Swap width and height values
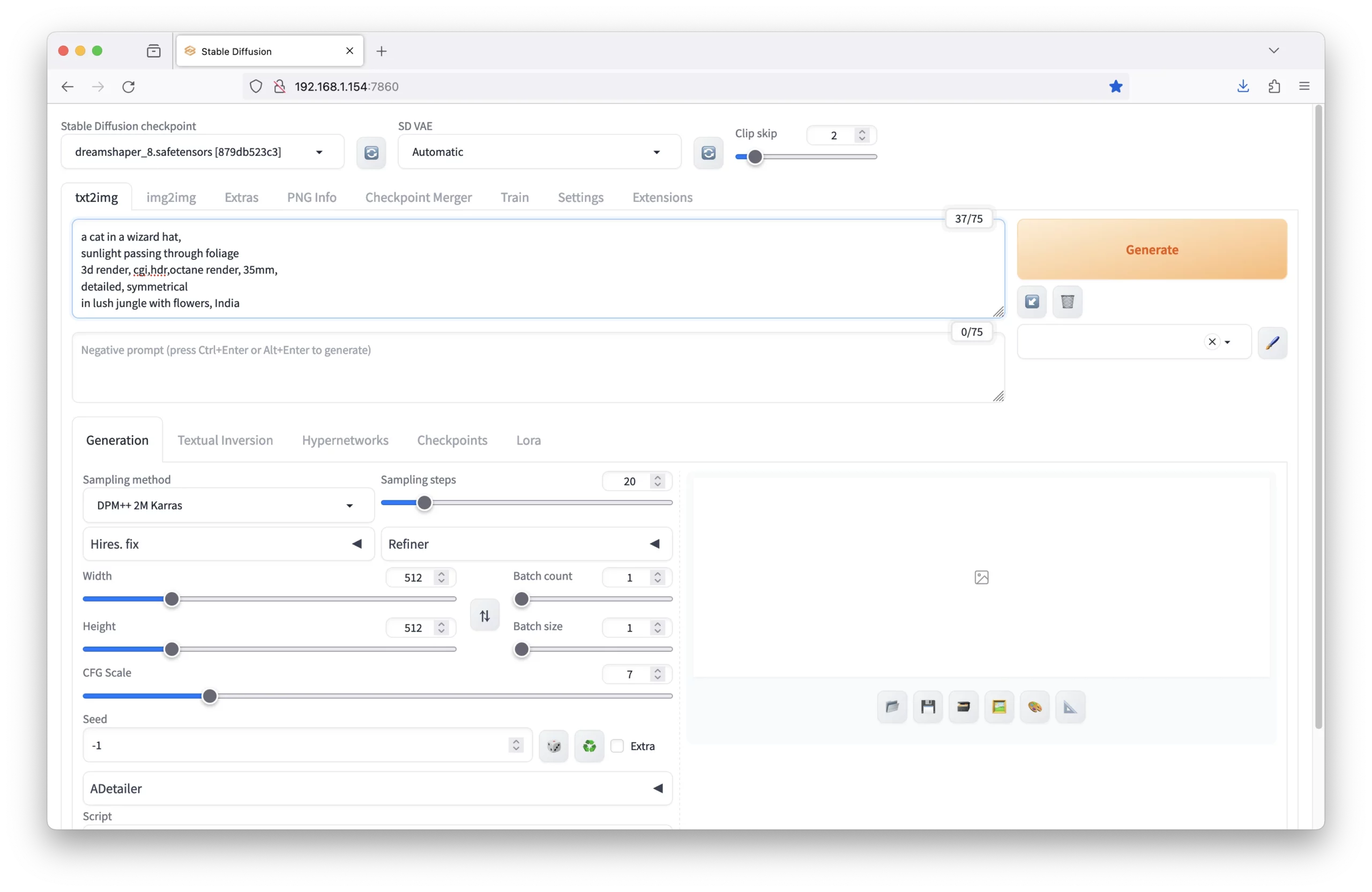1372x892 pixels. (x=485, y=616)
